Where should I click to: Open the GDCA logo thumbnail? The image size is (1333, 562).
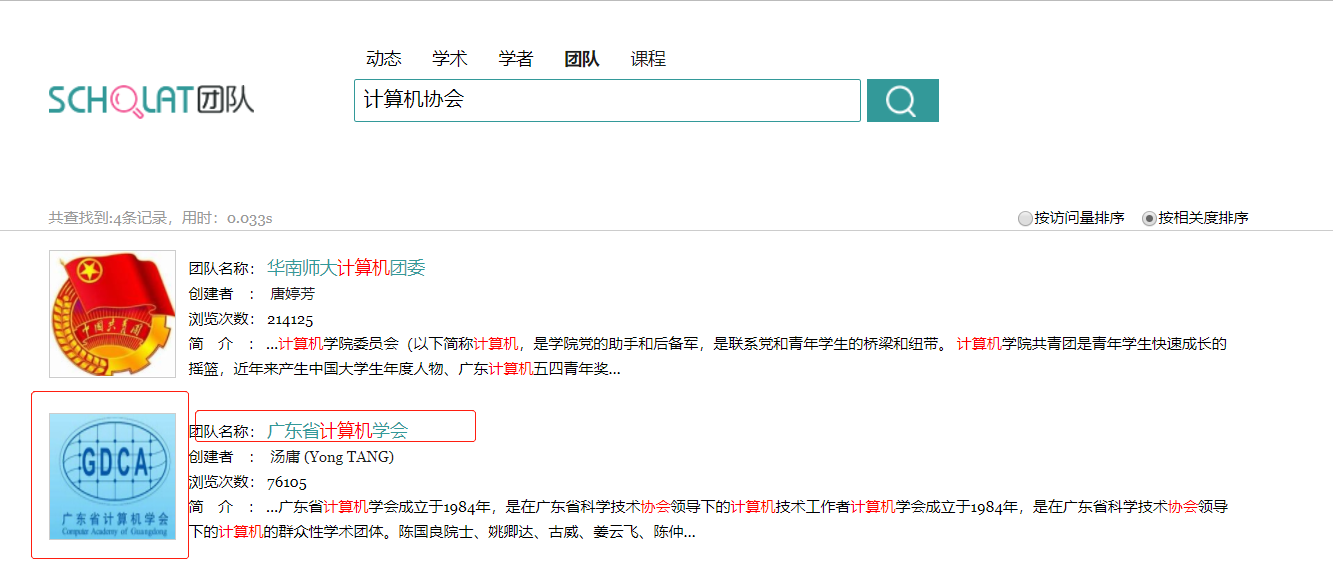click(112, 476)
